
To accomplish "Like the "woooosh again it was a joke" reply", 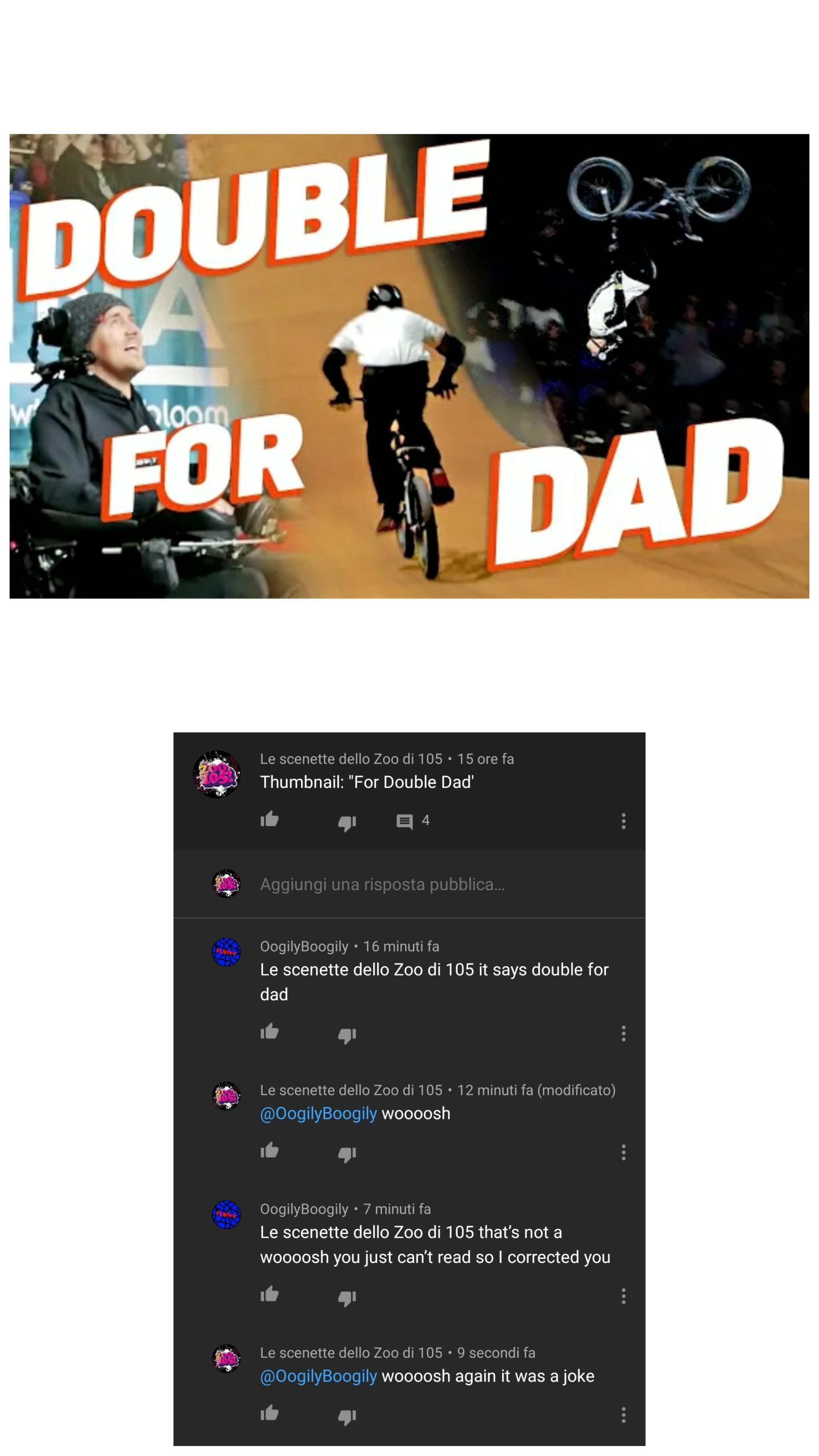I will 269,1413.
